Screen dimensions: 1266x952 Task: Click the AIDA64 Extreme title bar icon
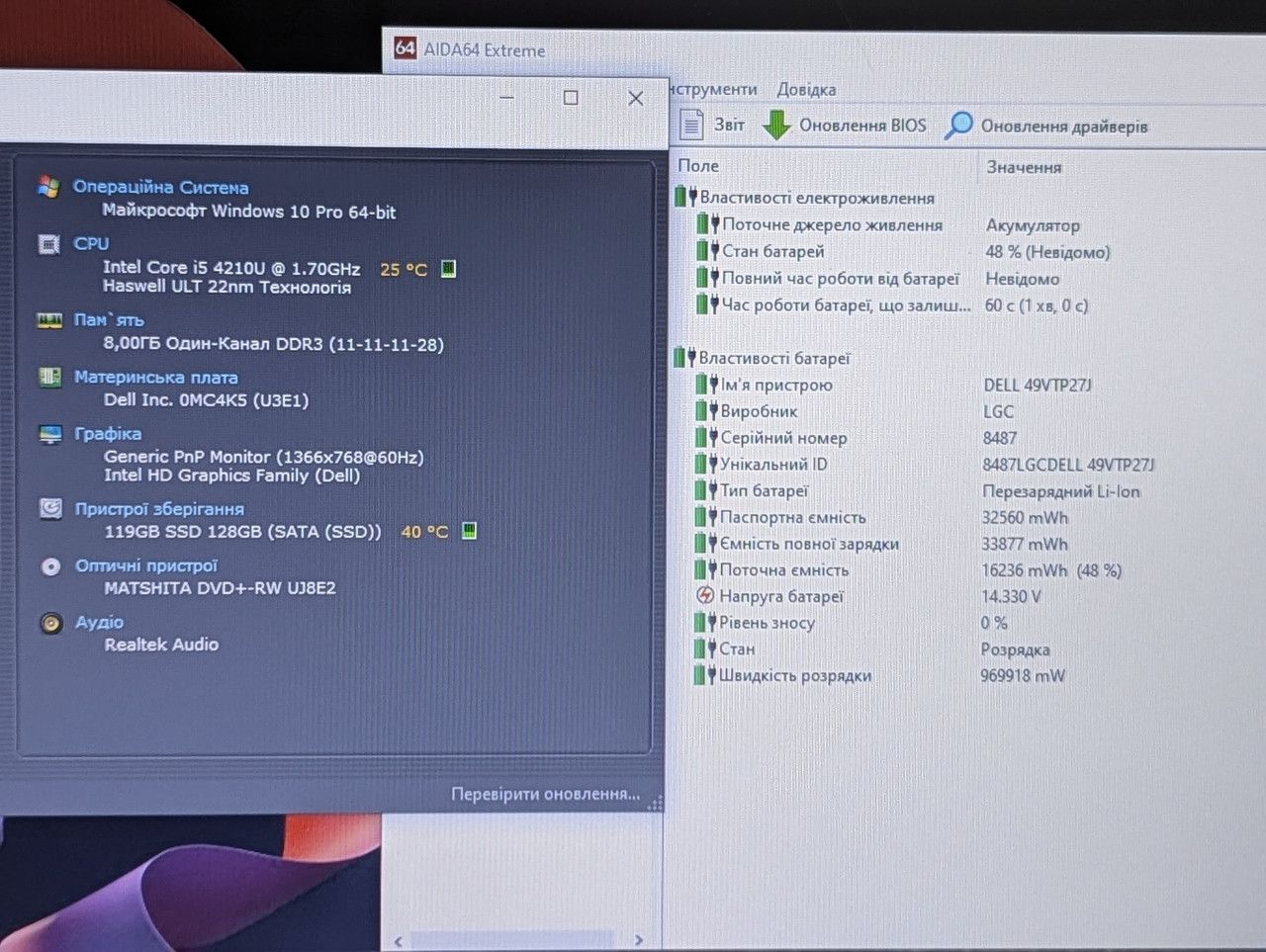[405, 47]
